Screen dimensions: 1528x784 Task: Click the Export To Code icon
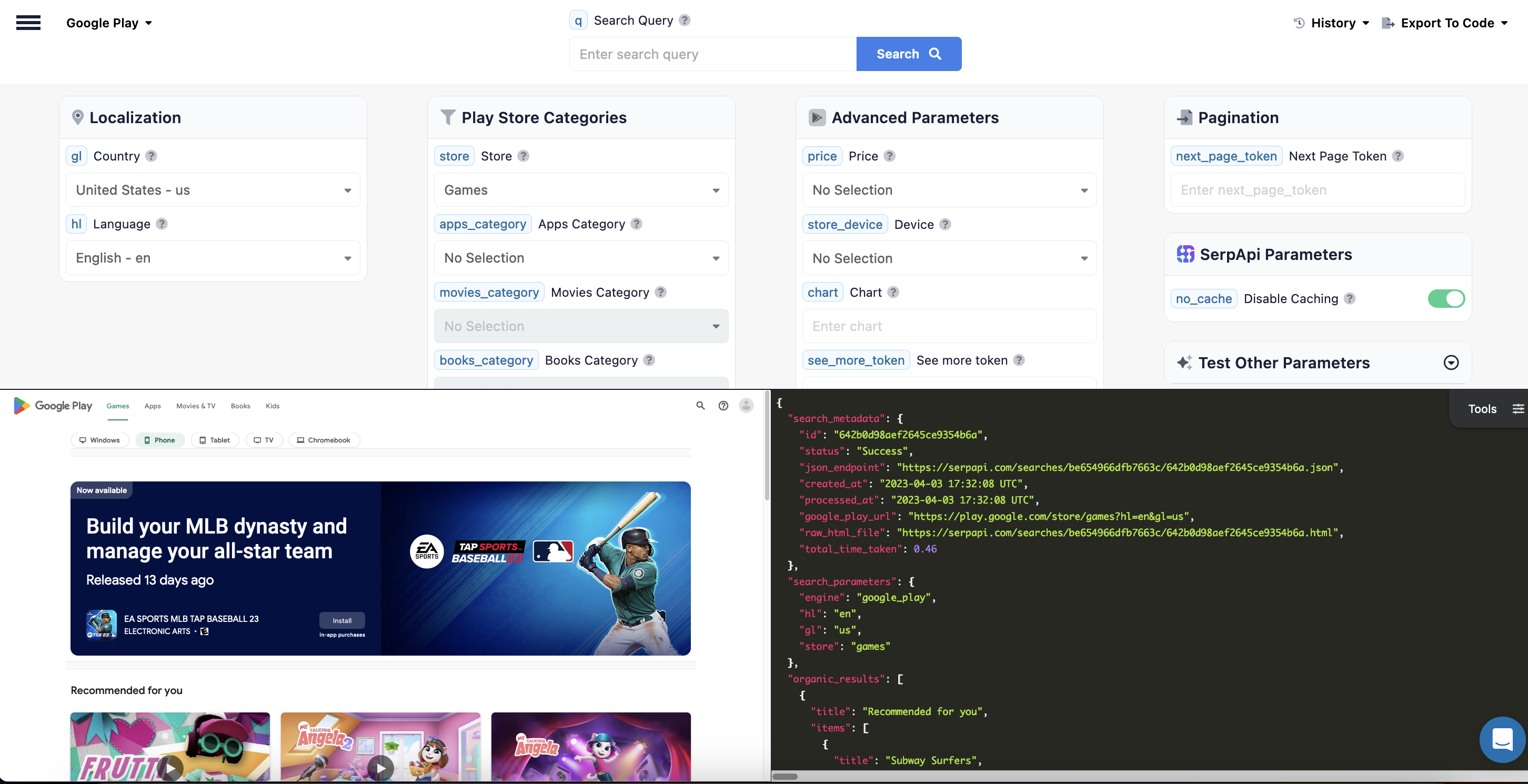click(1388, 23)
